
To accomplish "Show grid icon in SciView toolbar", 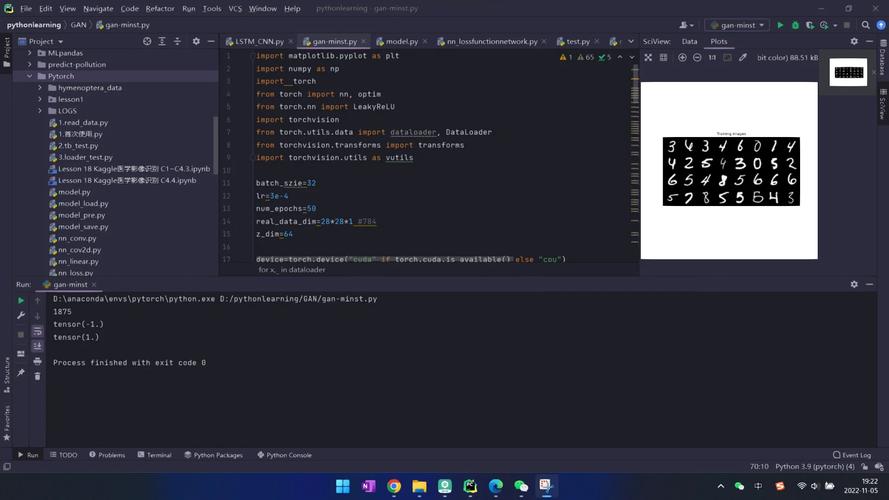I will 663,57.
